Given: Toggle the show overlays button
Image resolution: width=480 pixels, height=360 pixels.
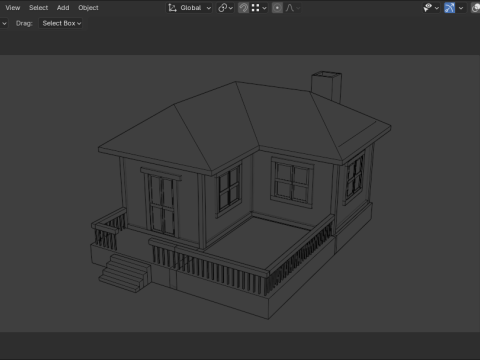Looking at the screenshot, I should (x=476, y=8).
